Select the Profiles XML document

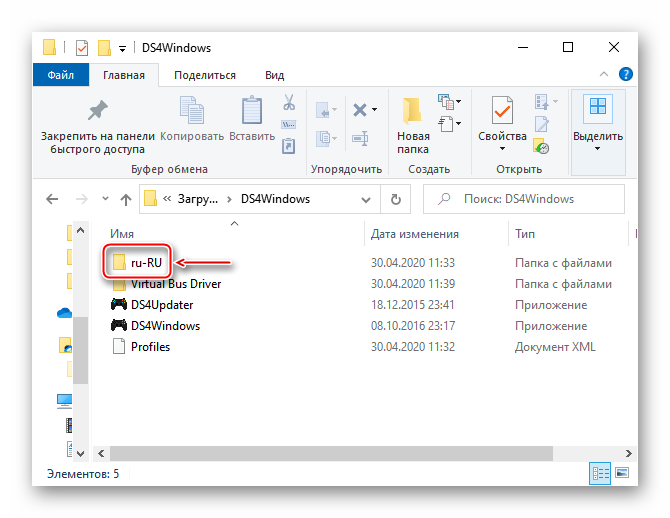click(x=141, y=347)
